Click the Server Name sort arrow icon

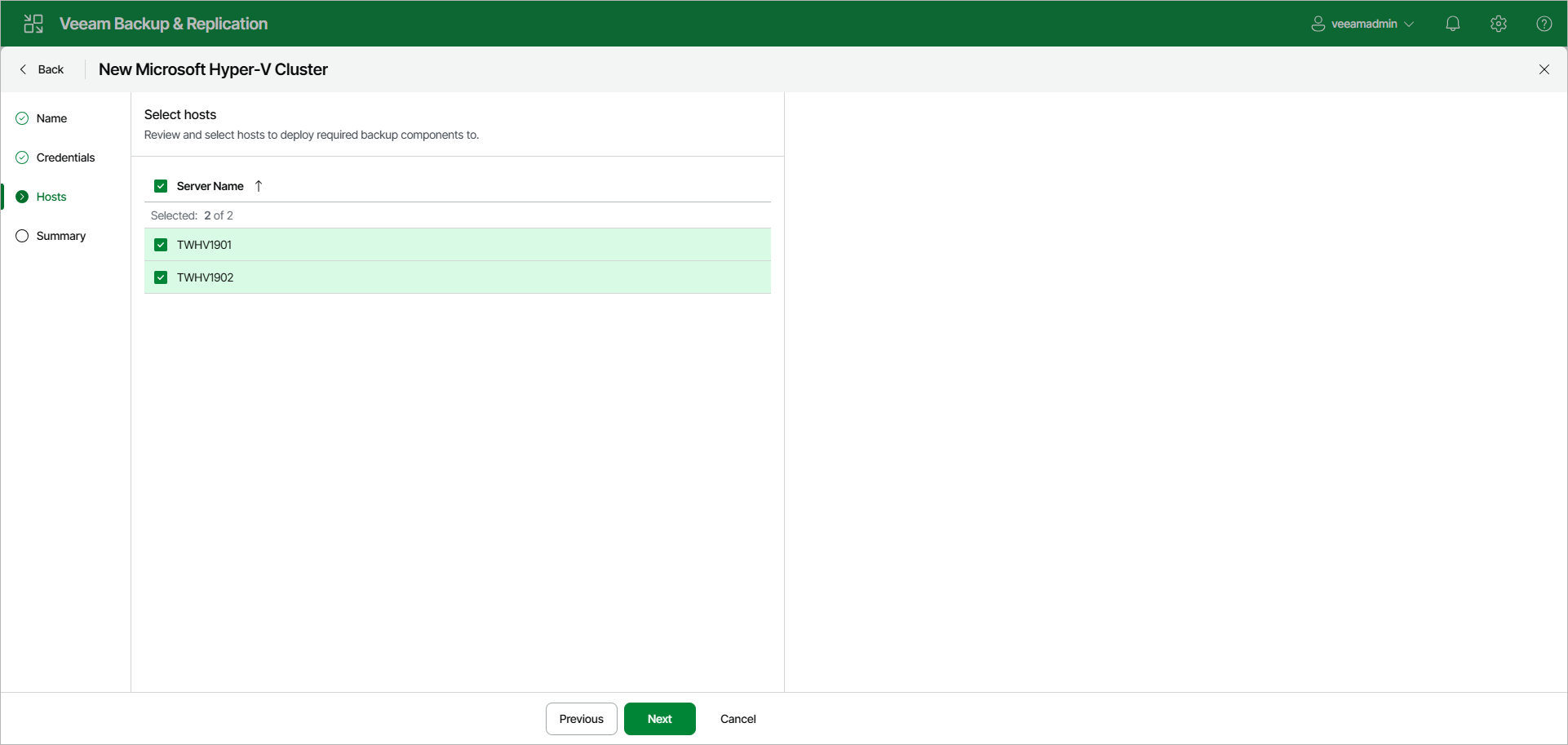pos(259,186)
